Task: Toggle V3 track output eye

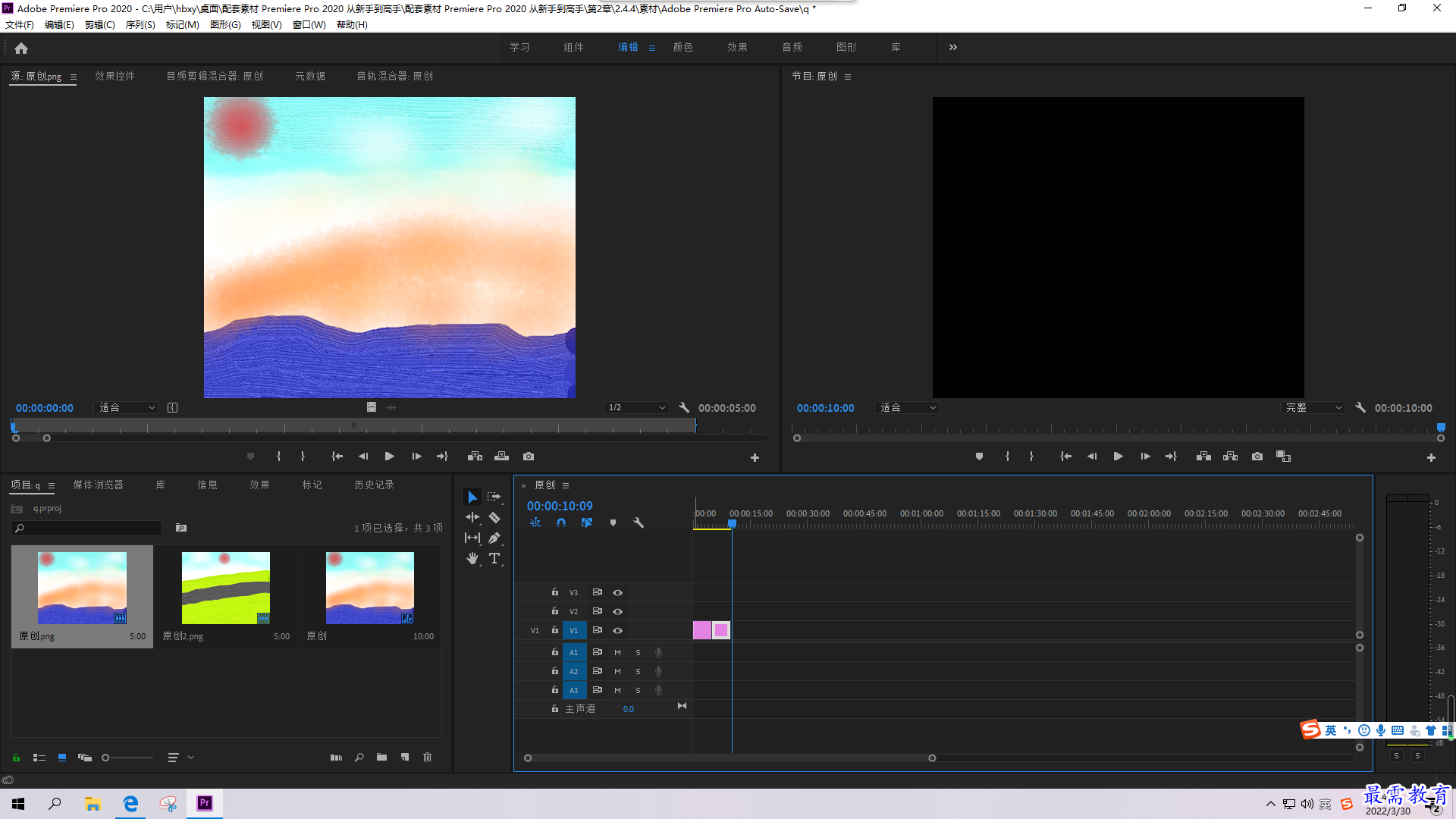Action: click(617, 592)
